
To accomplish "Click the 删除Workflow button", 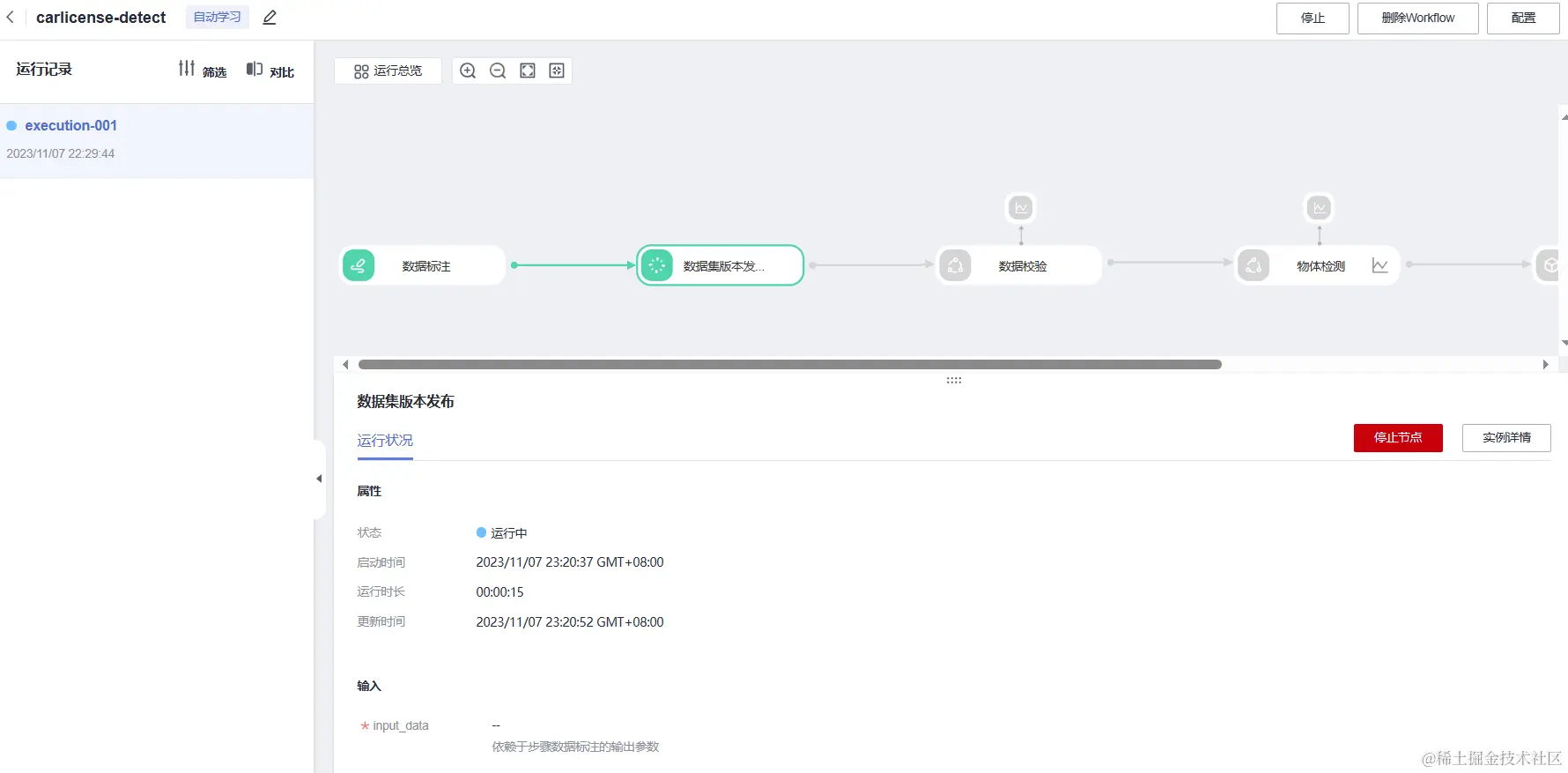I will (1417, 18).
